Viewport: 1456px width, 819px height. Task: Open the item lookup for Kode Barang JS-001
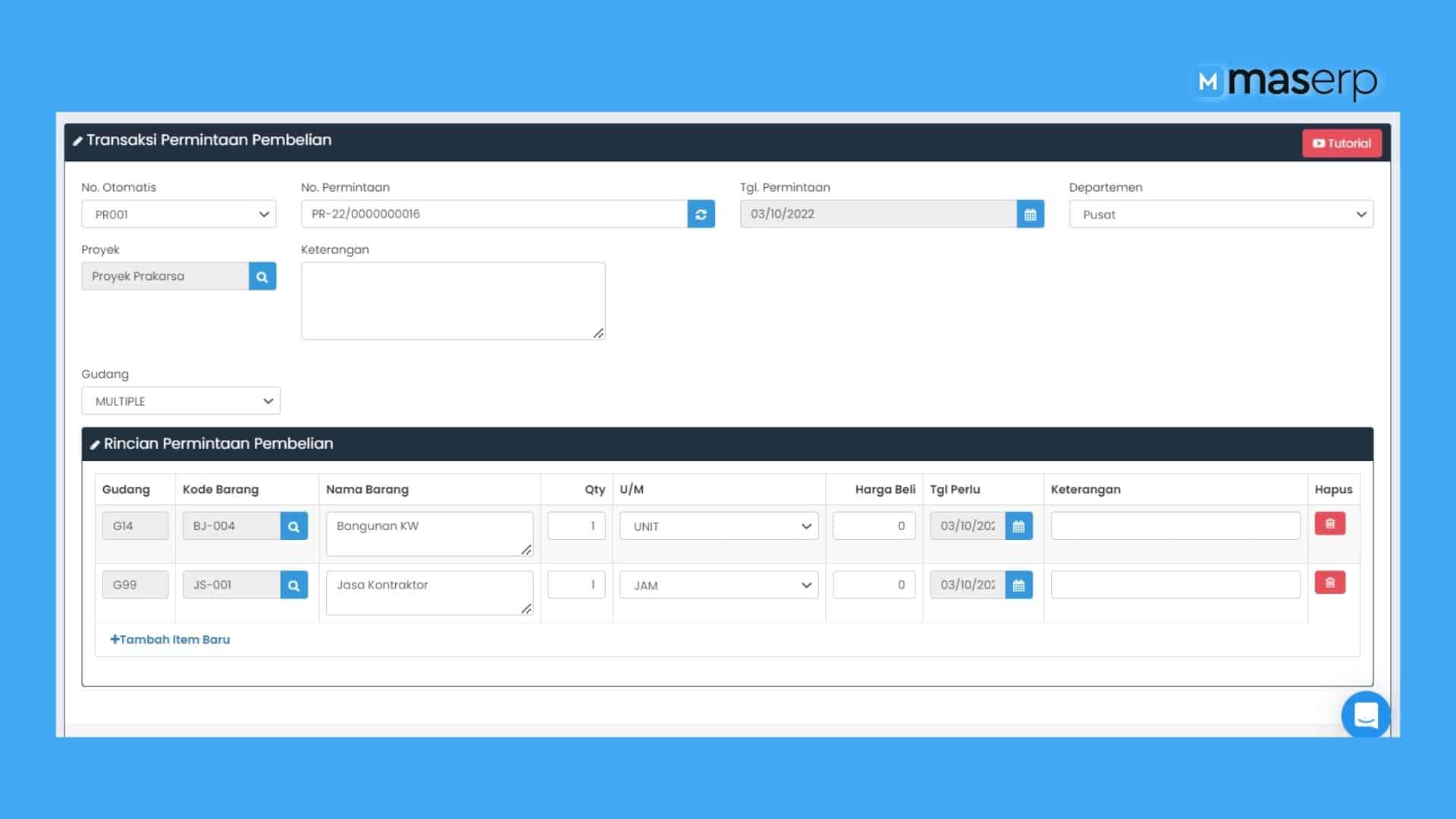point(293,585)
